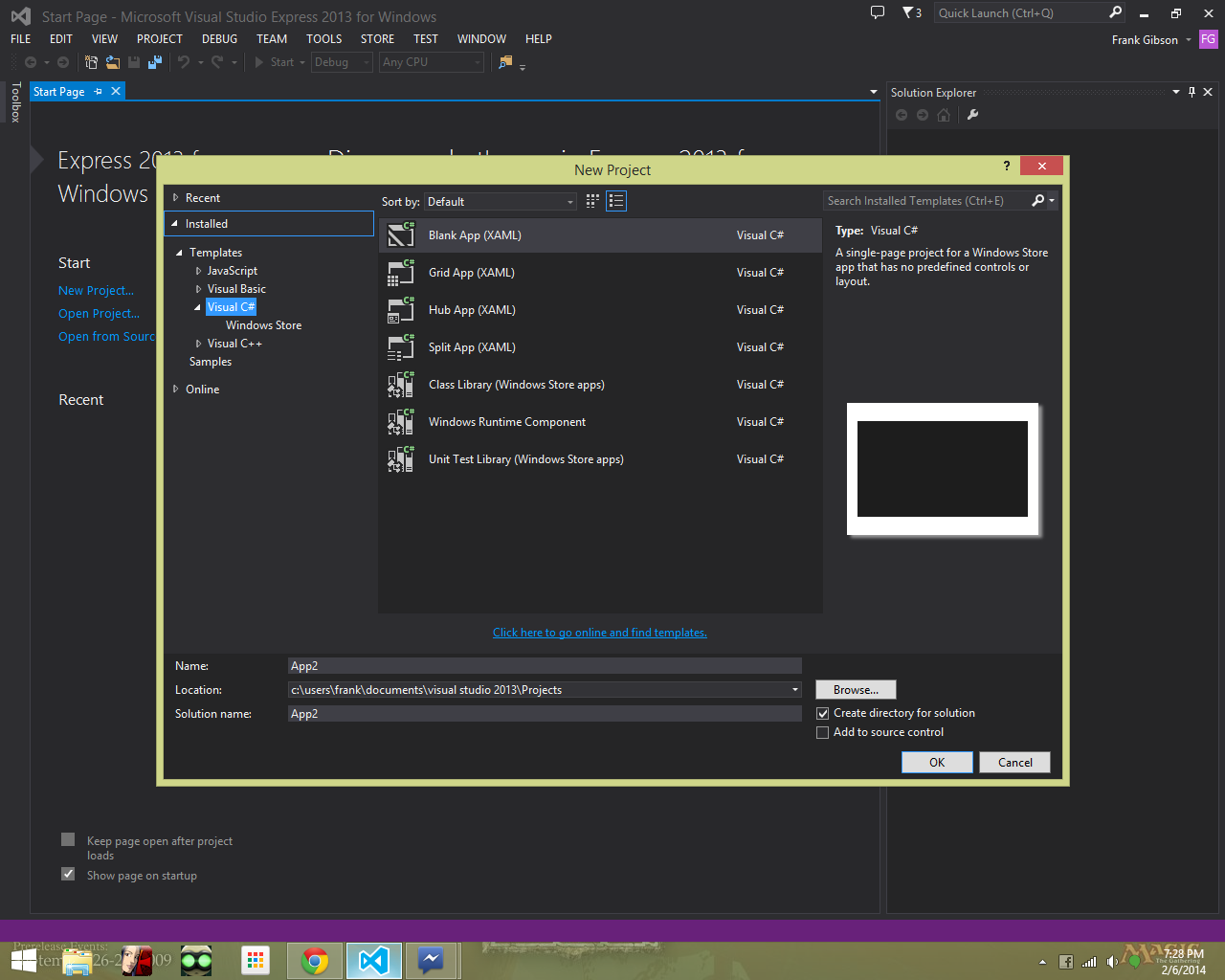The width and height of the screenshot is (1225, 980).
Task: Open the collapsed Toolbox side tab
Action: click(15, 102)
